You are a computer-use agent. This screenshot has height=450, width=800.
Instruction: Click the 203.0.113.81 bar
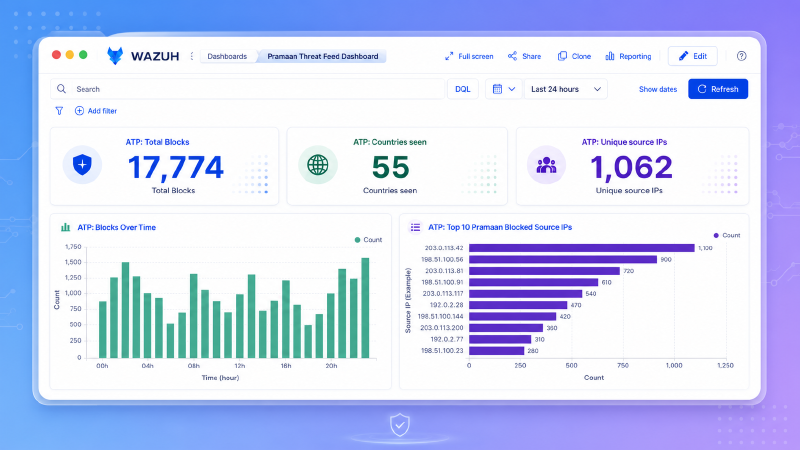point(544,271)
